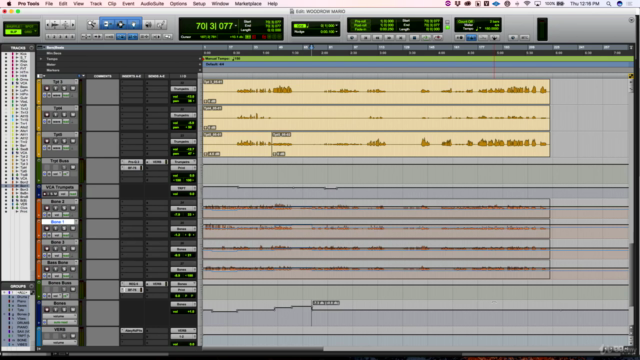The image size is (640, 360).
Task: Toggle Post-roll in the transport
Action: [360, 25]
